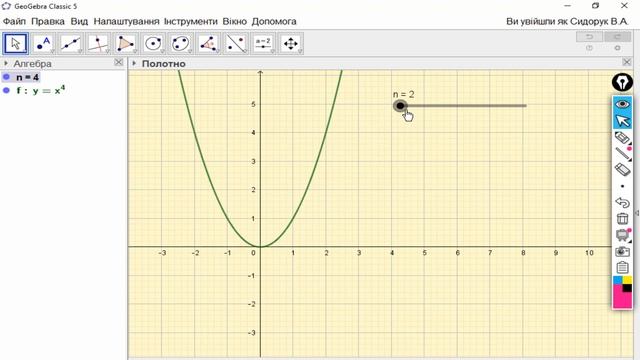Image resolution: width=640 pixels, height=360 pixels.
Task: Select the f : y = x⁴ entry
Action: coord(40,90)
